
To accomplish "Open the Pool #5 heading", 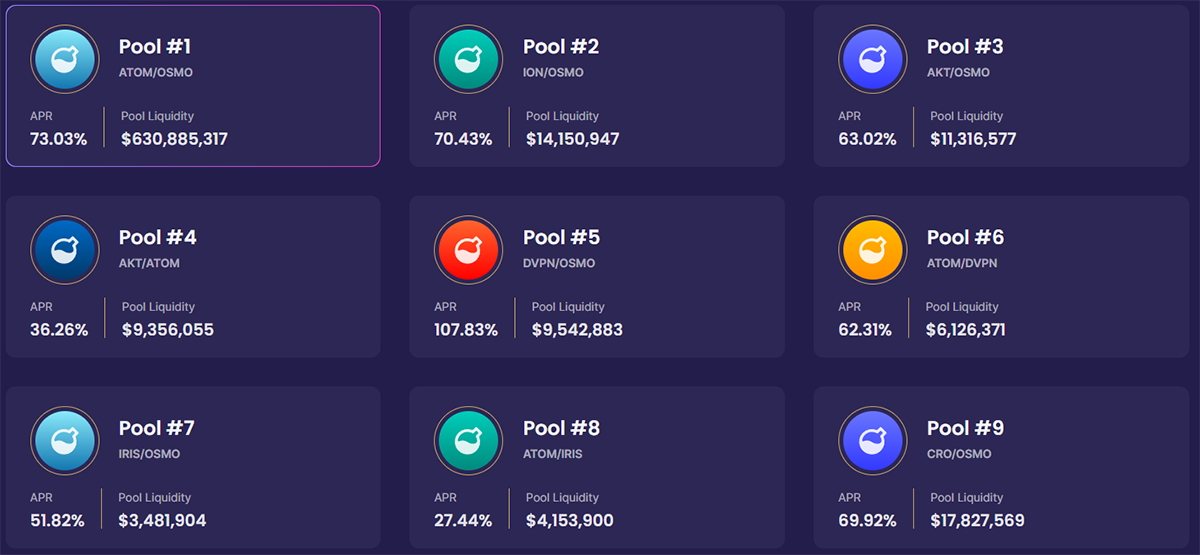I will point(561,238).
